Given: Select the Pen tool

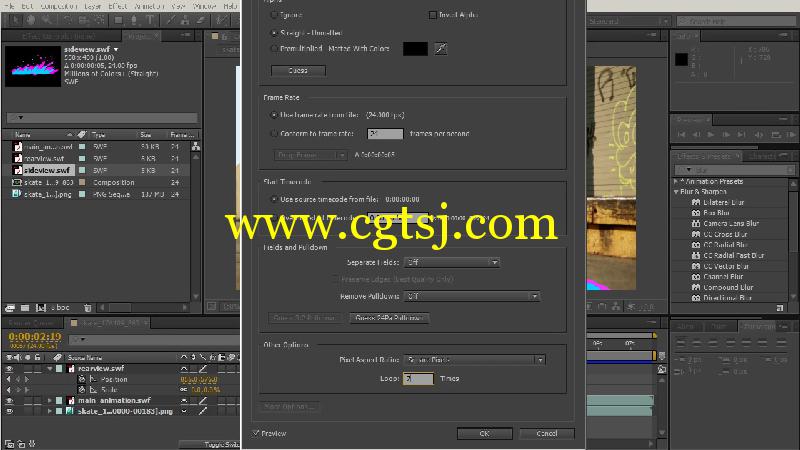Looking at the screenshot, I should click(134, 20).
